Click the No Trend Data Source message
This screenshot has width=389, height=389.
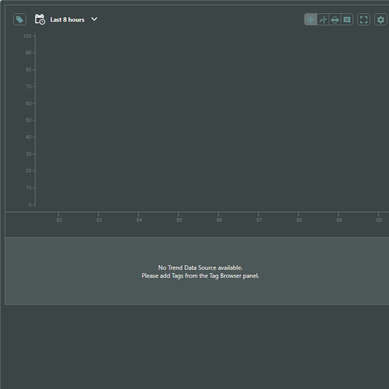(x=200, y=268)
